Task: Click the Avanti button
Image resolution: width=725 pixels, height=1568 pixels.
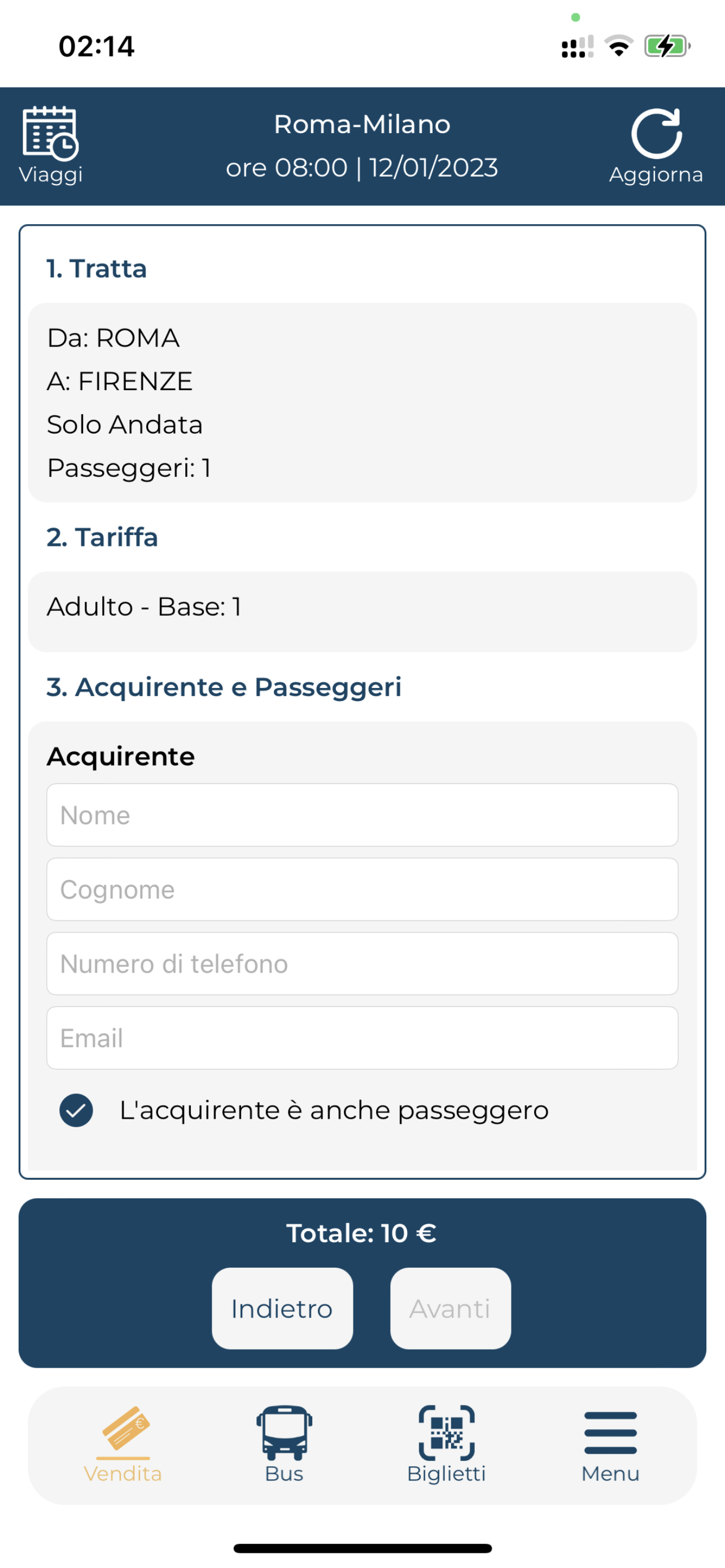Action: pos(451,1308)
